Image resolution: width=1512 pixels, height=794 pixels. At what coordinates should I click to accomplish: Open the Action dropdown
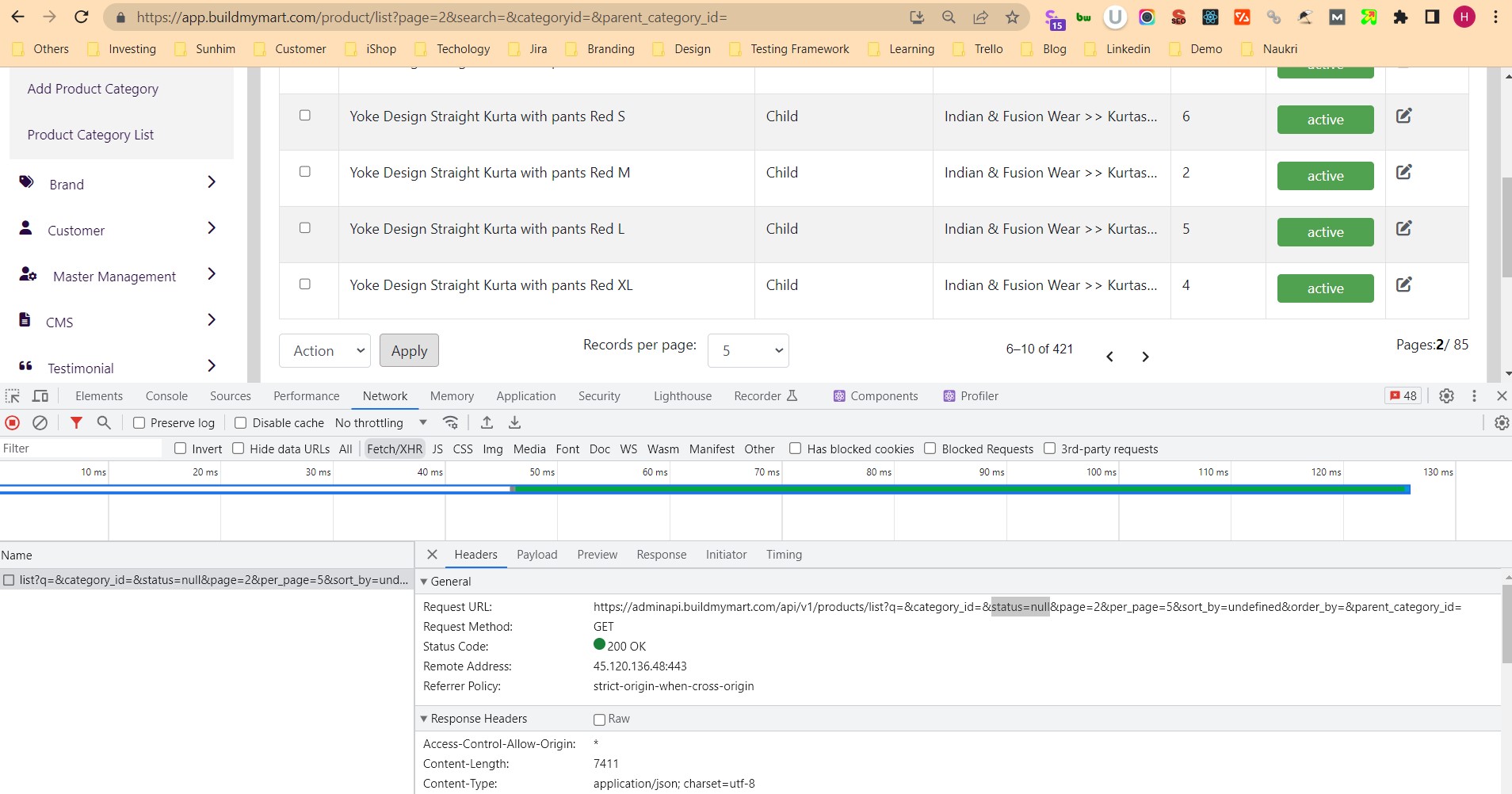tap(325, 350)
